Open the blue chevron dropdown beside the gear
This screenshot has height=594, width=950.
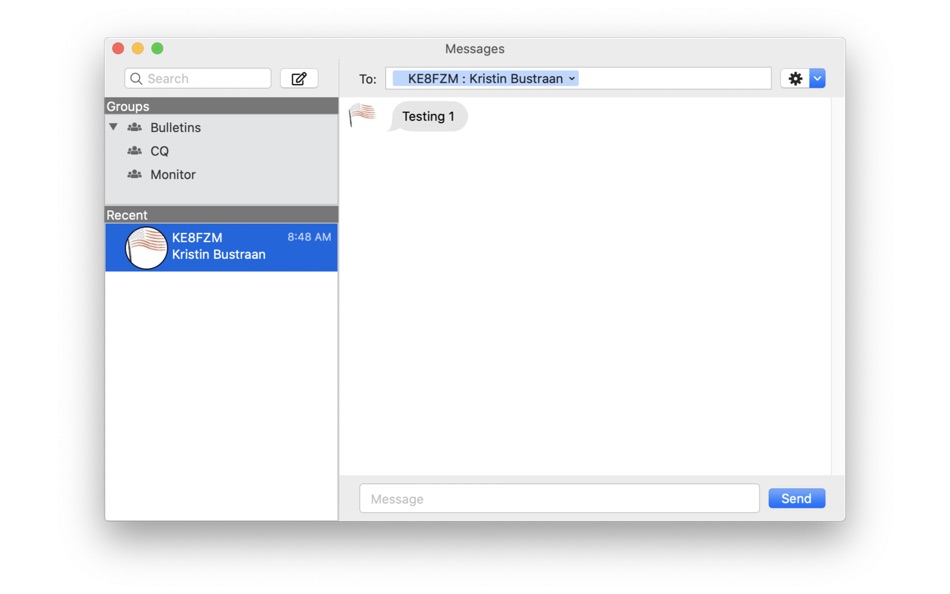817,78
